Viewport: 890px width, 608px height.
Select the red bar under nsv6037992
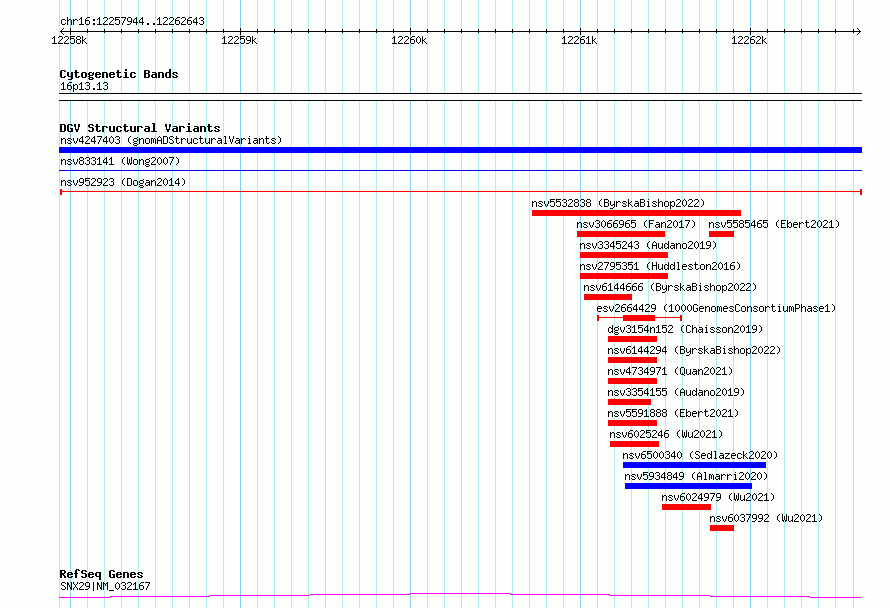721,528
